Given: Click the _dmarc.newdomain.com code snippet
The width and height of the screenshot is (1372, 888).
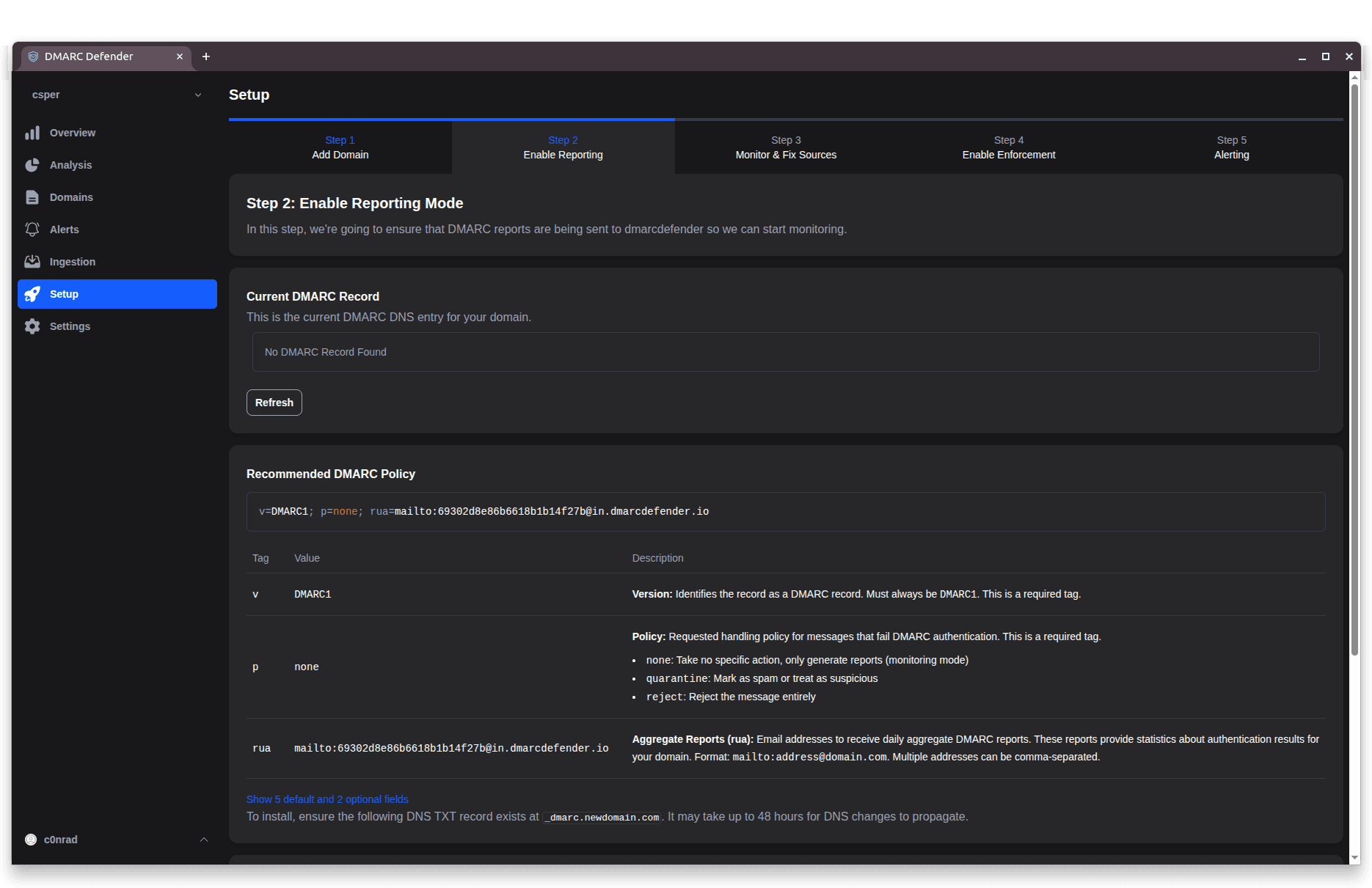Looking at the screenshot, I should (x=601, y=816).
